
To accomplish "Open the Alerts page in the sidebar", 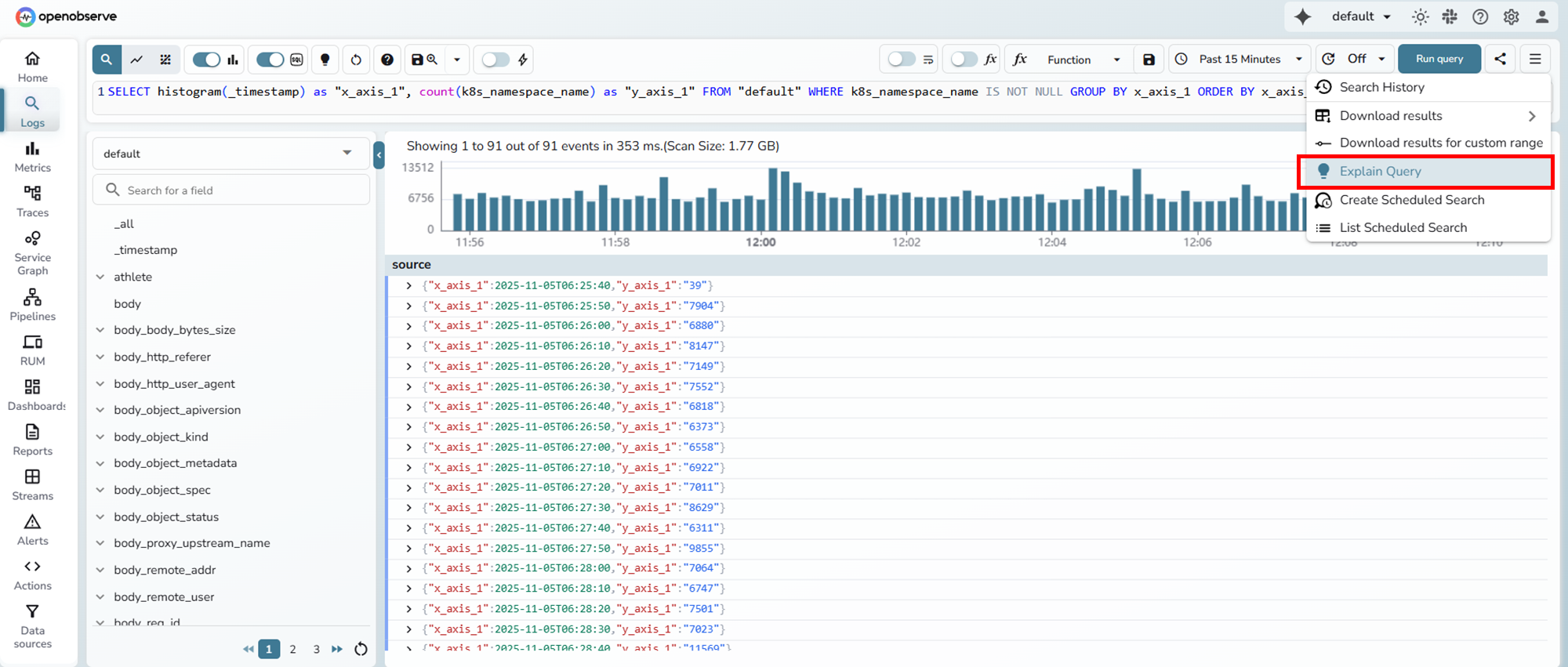I will point(32,530).
